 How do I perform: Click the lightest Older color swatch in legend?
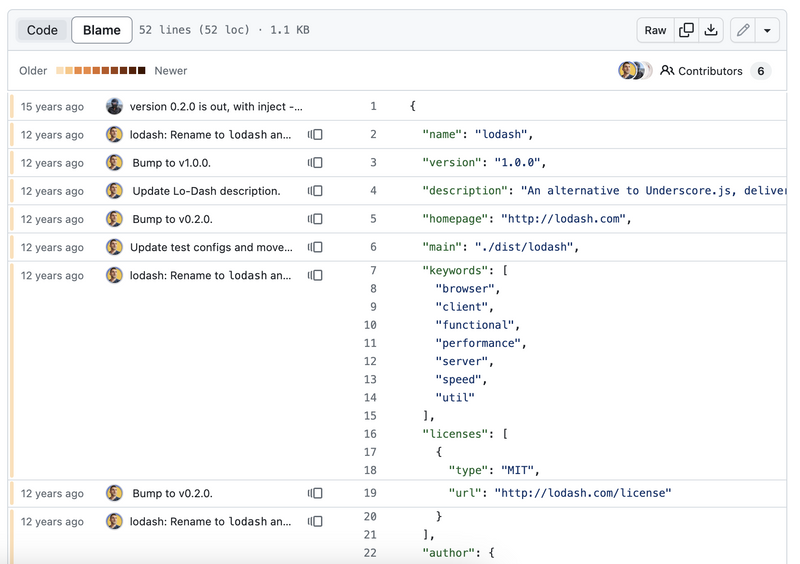60,70
